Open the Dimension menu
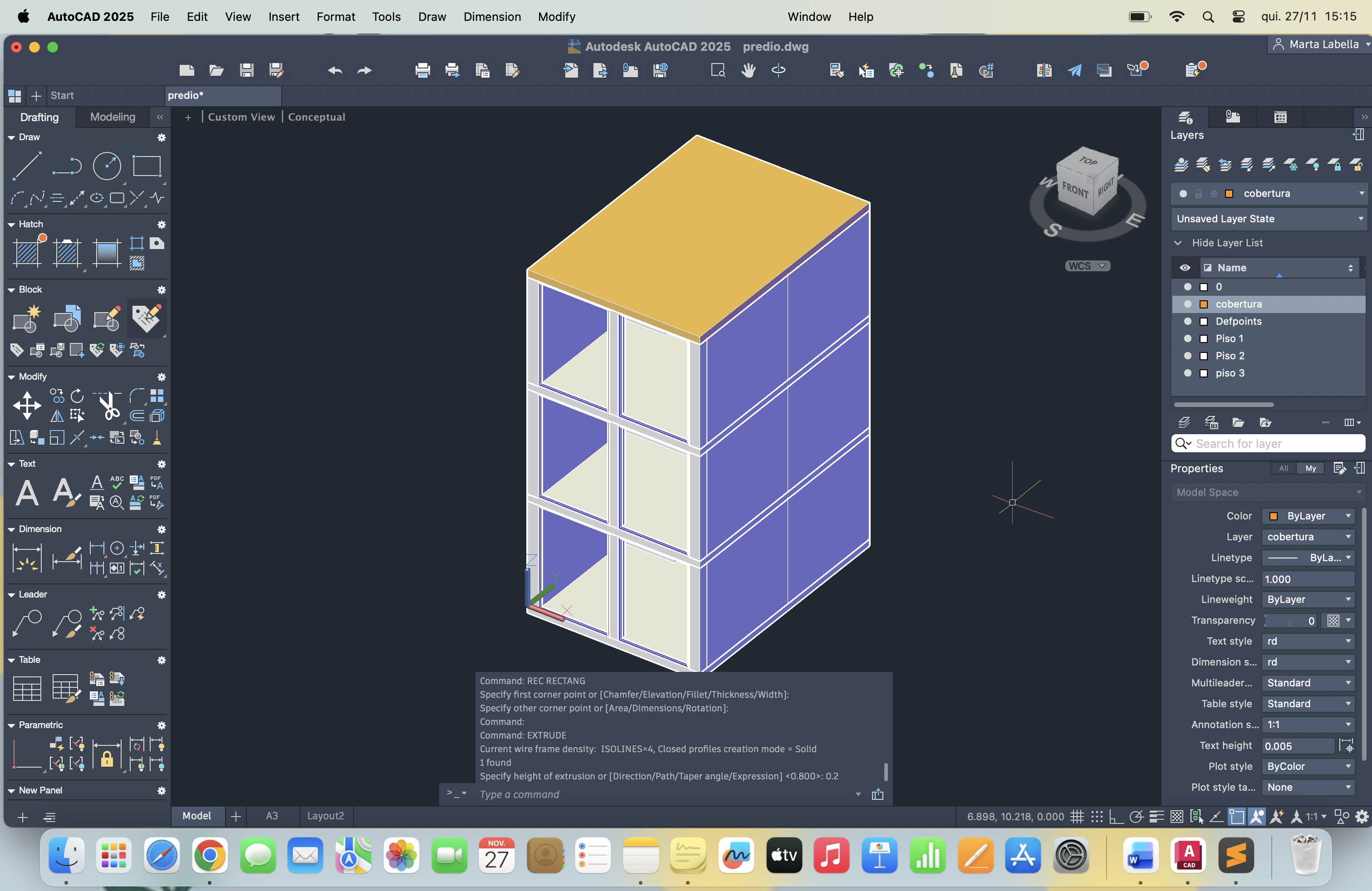1372x891 pixels. [492, 17]
